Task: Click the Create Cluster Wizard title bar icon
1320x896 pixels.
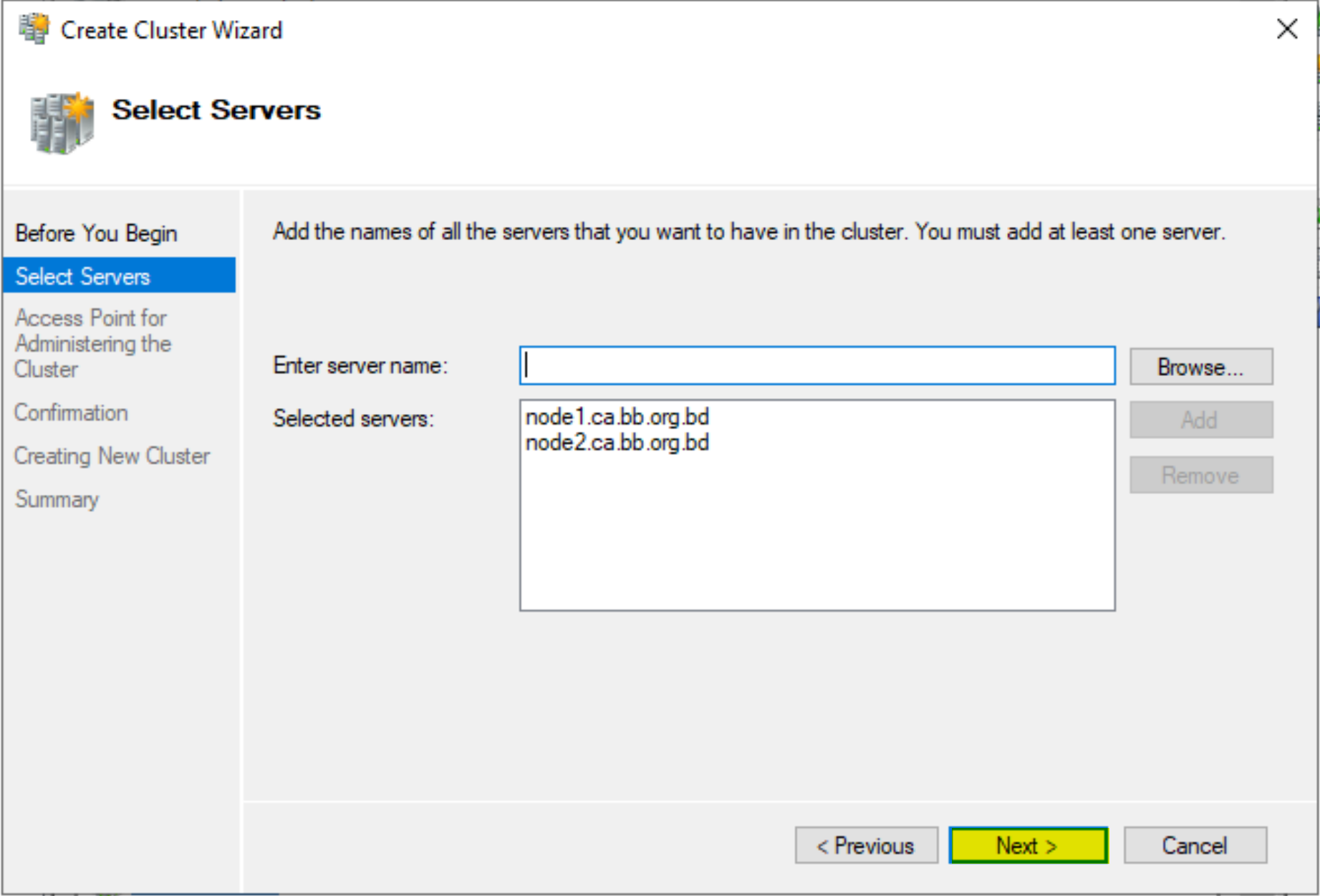Action: point(34,29)
